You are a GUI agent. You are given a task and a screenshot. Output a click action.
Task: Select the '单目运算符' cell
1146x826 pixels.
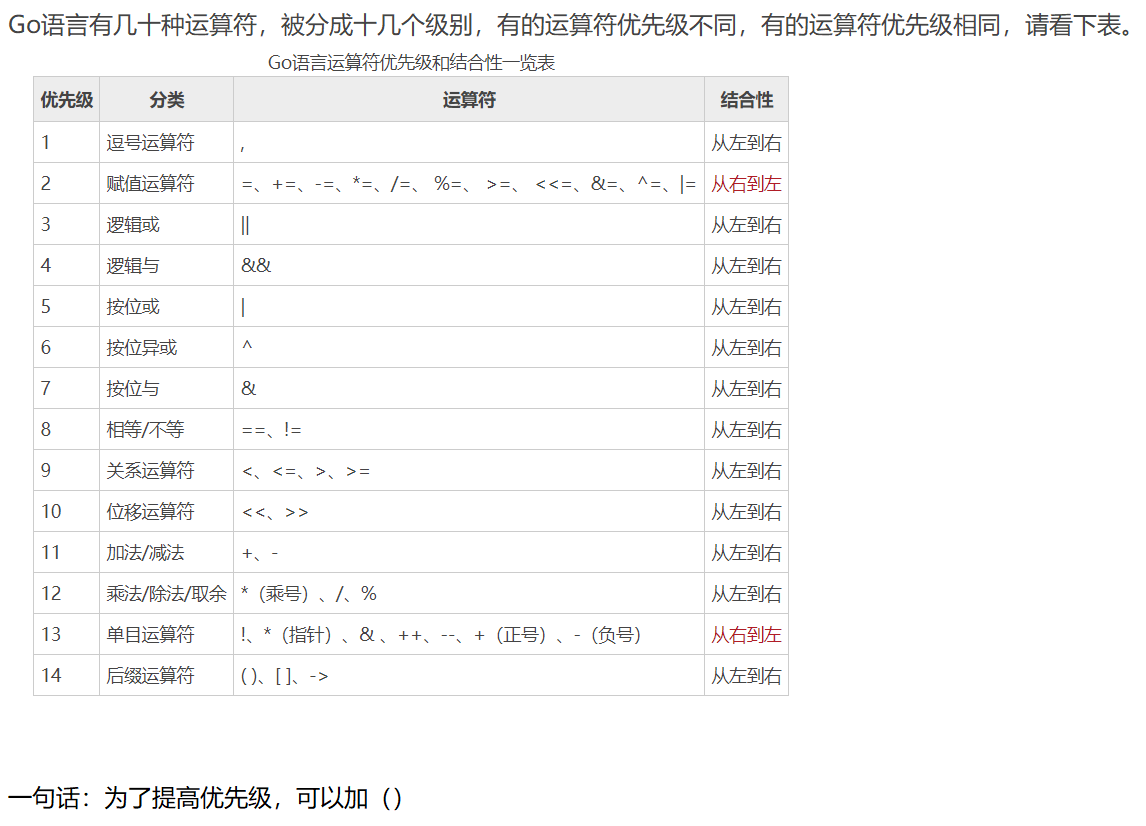pos(167,634)
